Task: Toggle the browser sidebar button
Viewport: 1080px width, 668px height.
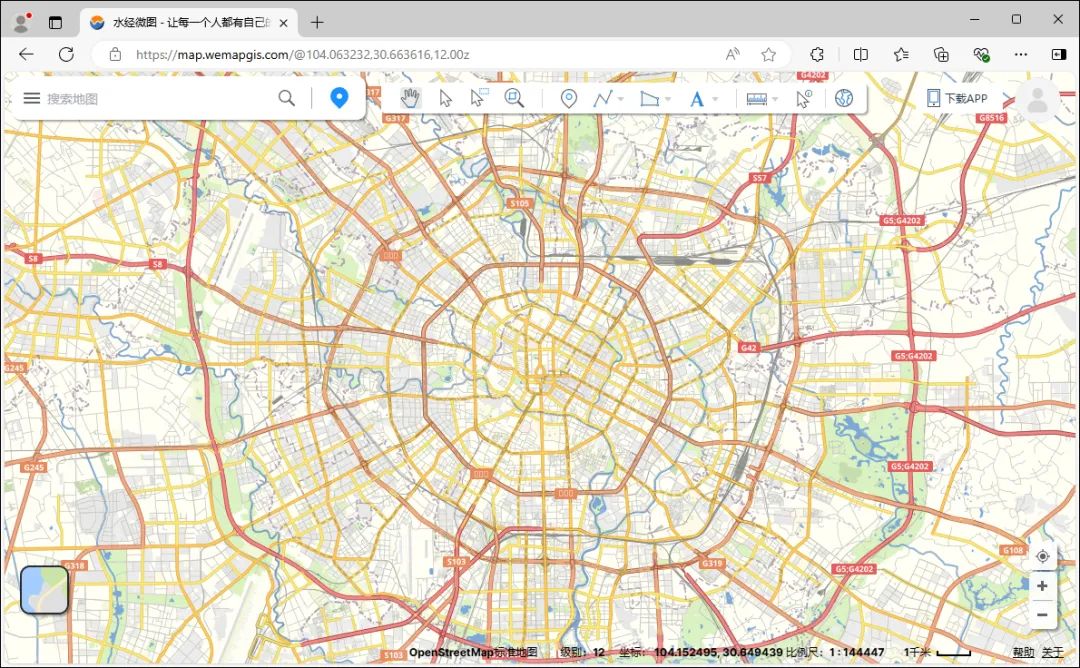Action: tap(1059, 54)
